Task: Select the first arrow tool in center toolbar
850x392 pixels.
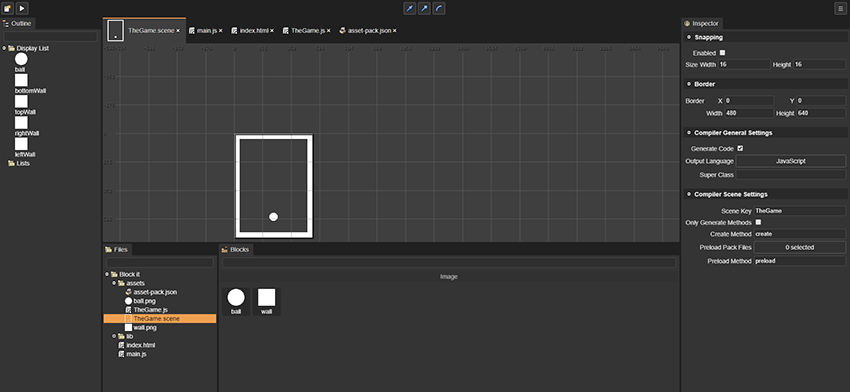Action: coord(410,8)
